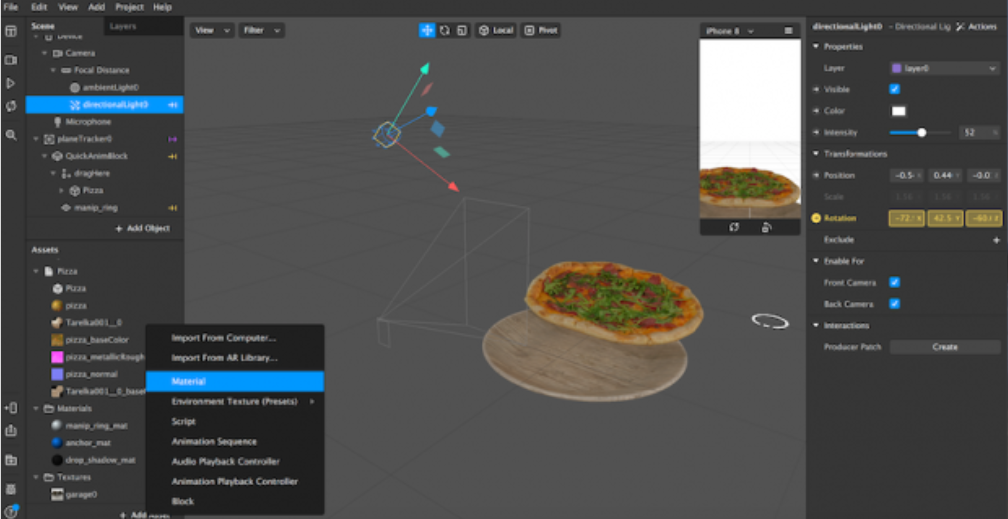Toggle Pivot mode
The width and height of the screenshot is (1008, 519).
[541, 30]
